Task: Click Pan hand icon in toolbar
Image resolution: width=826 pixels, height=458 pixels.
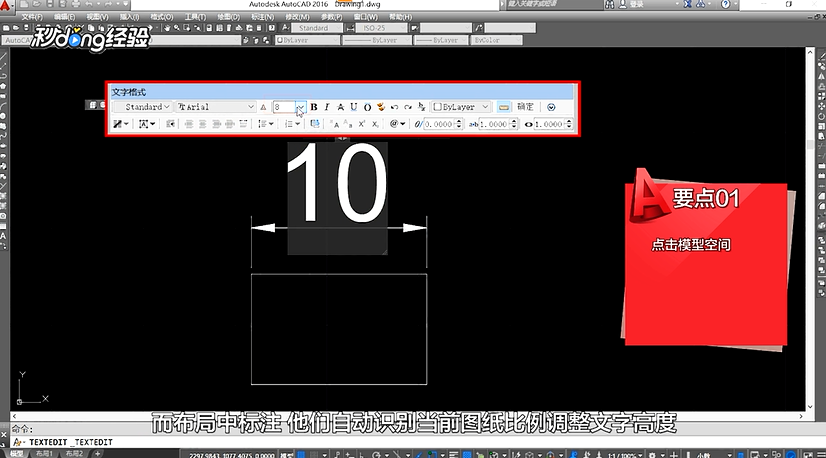Action: (167, 28)
